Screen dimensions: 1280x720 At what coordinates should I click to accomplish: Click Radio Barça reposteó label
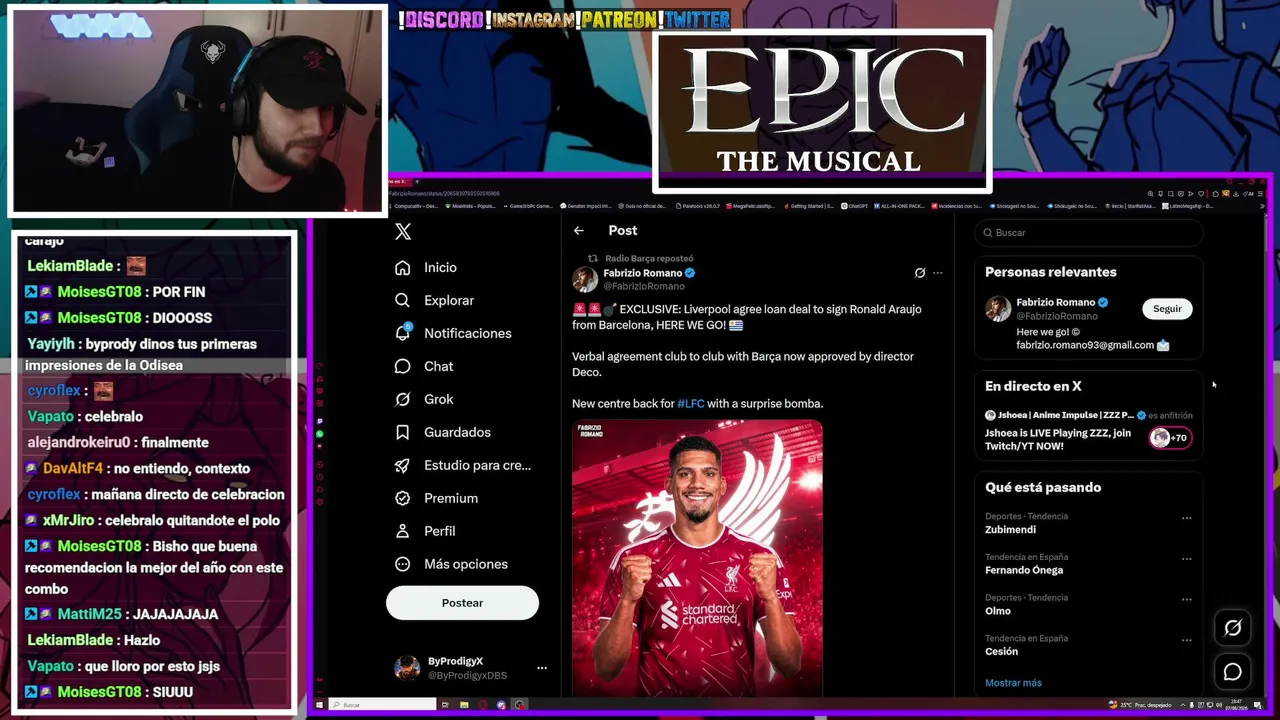pos(649,259)
